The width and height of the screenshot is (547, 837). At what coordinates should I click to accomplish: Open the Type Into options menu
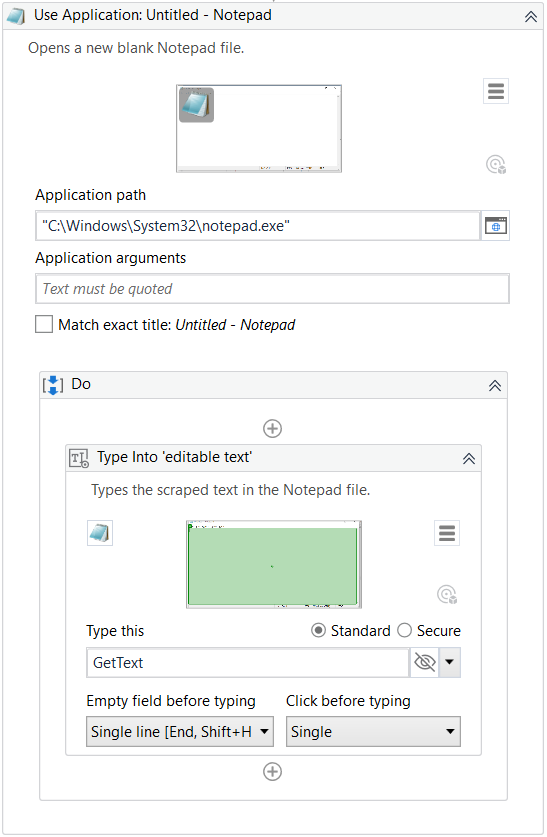coord(447,533)
